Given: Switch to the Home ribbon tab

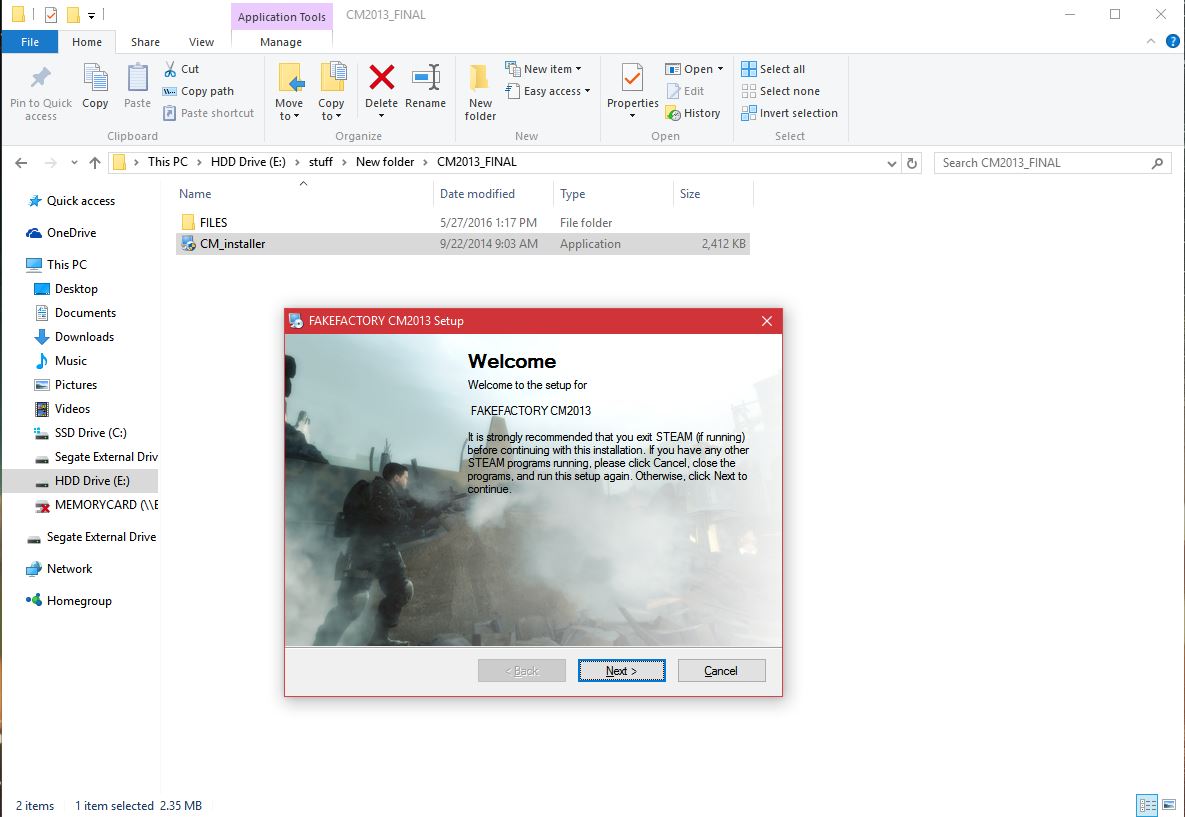Looking at the screenshot, I should (87, 42).
